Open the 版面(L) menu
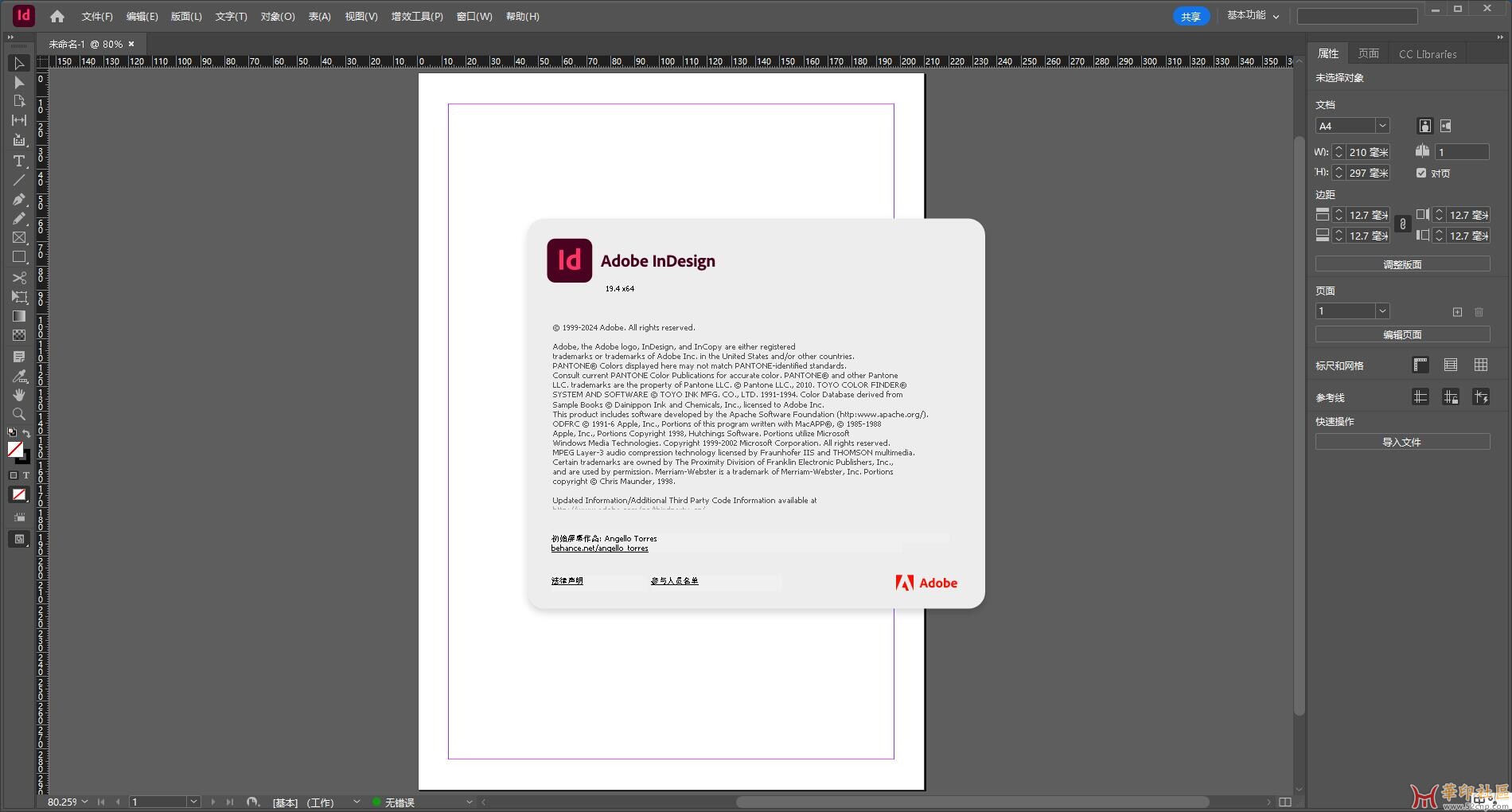The image size is (1512, 812). pyautogui.click(x=186, y=16)
